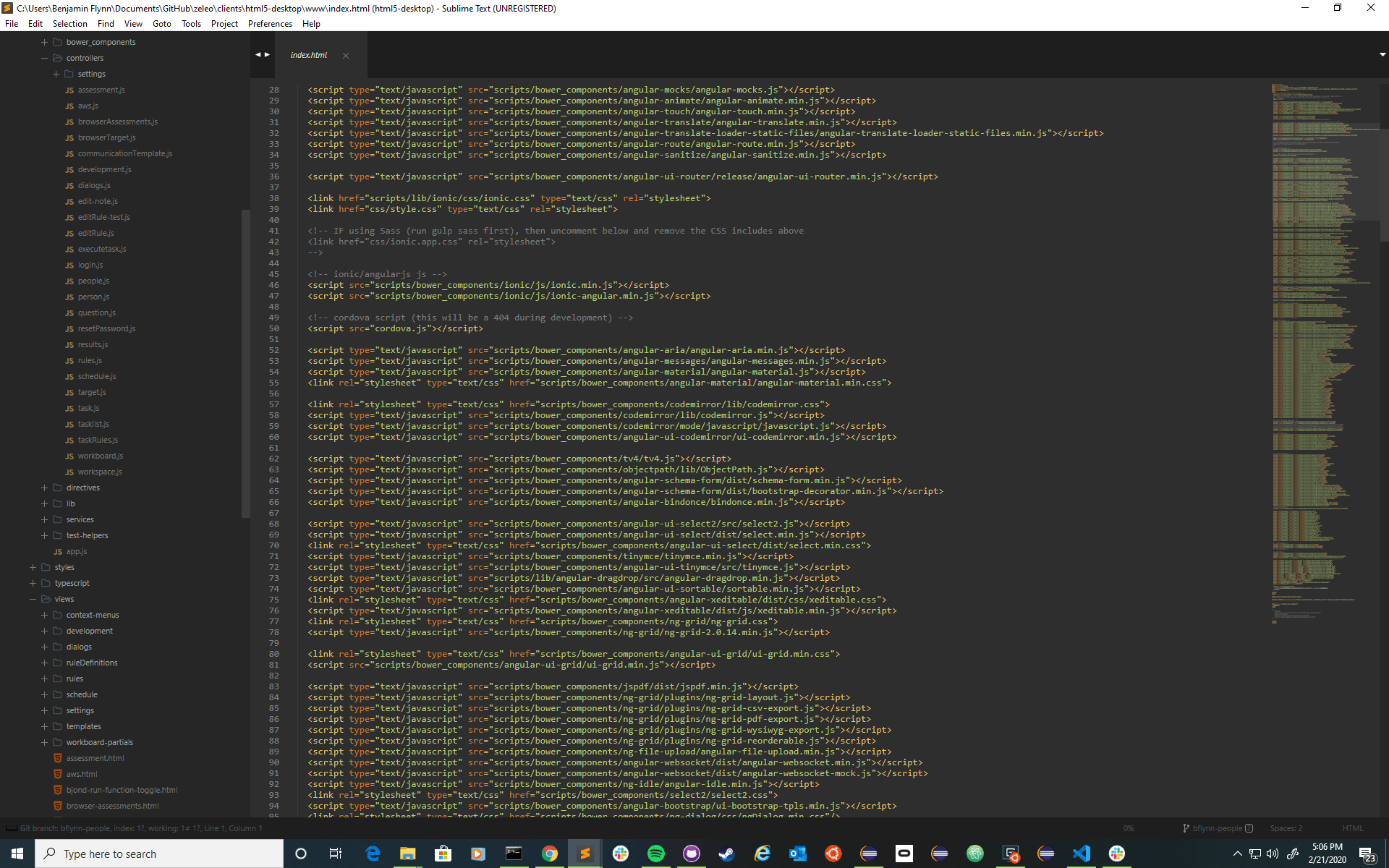Go to next tab with right arrow

[268, 54]
